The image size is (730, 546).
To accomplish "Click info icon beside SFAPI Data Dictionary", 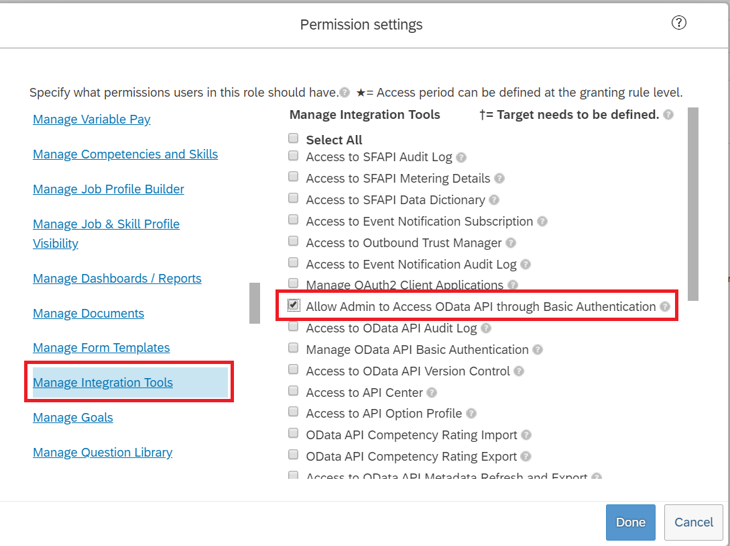I will 494,200.
